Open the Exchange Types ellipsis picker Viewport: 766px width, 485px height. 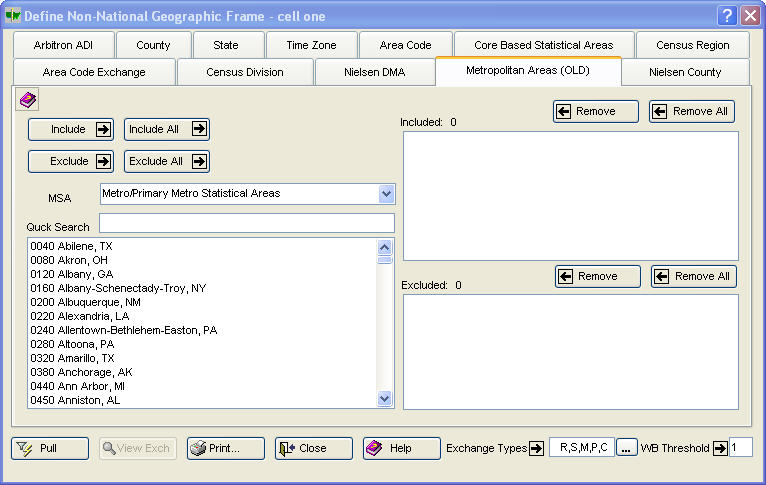626,448
